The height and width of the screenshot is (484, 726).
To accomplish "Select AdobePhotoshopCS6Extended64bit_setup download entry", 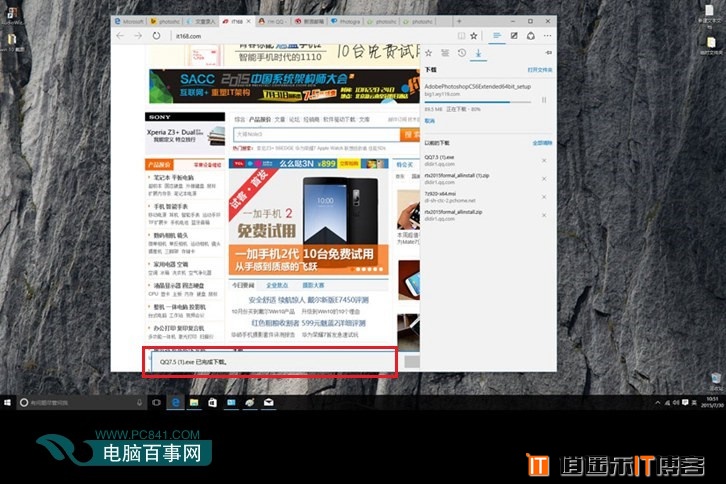I will [x=477, y=90].
